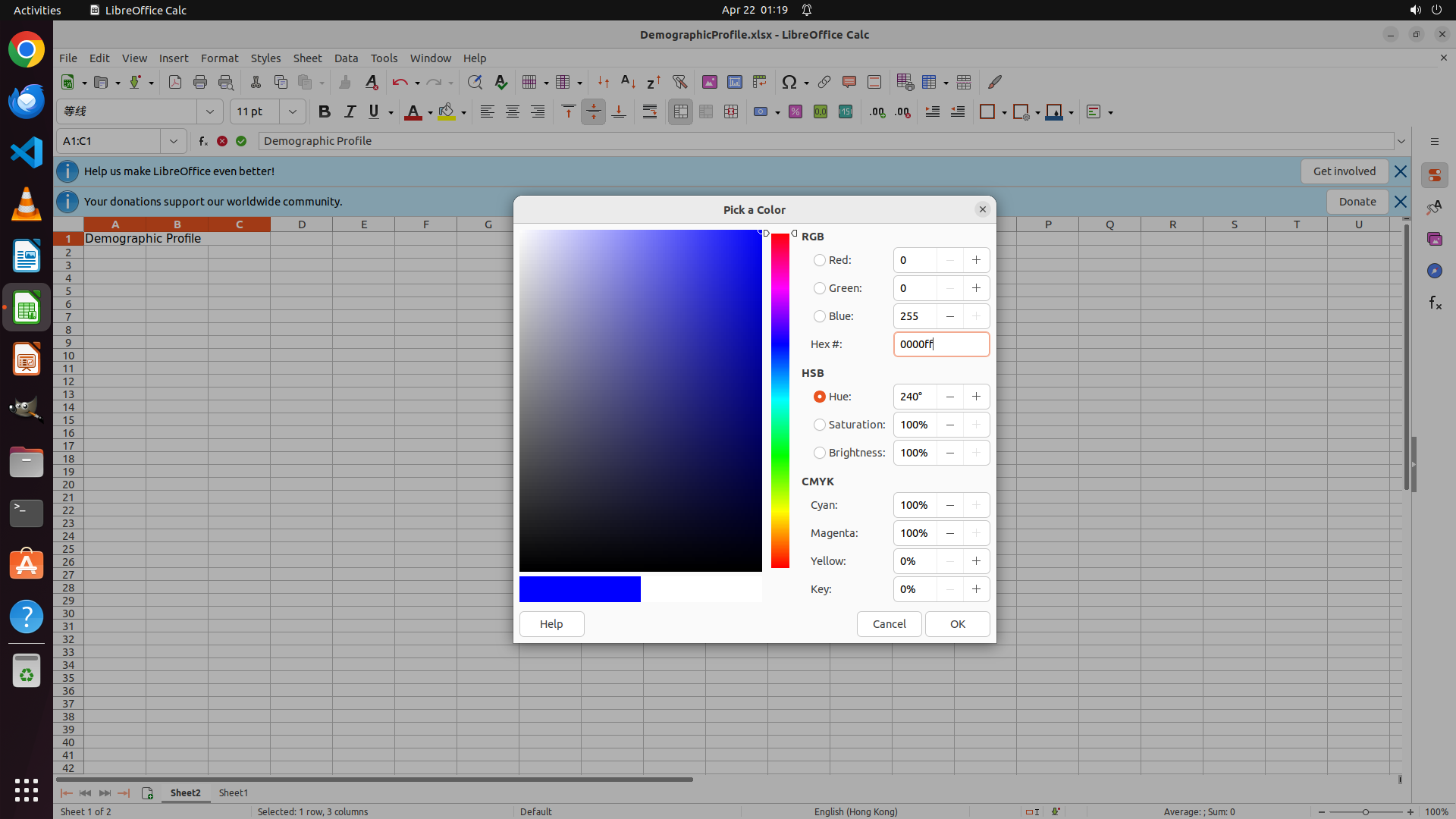This screenshot has width=1456, height=819.
Task: Click the Bold formatting icon
Action: 325,111
